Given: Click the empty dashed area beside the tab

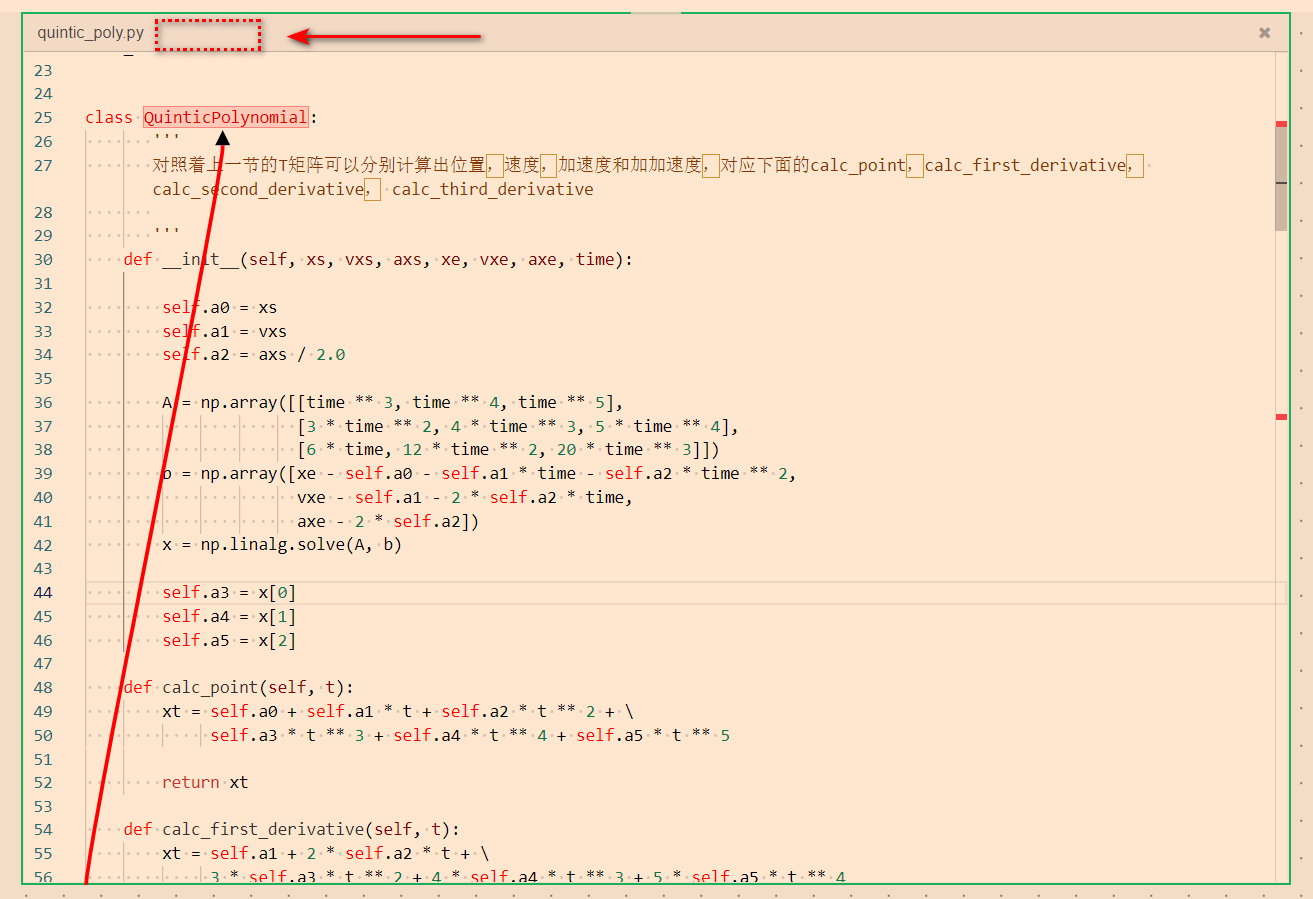Looking at the screenshot, I should (208, 35).
